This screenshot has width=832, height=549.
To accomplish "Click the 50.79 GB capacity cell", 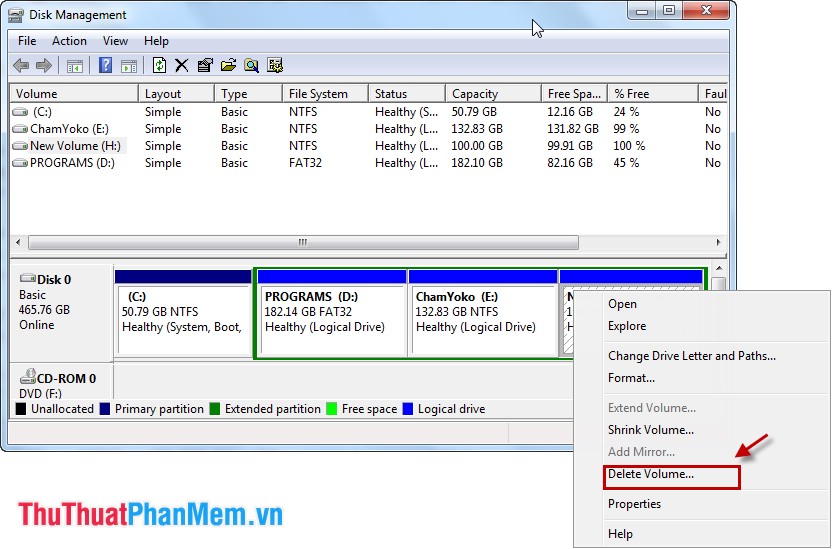I will [x=474, y=112].
